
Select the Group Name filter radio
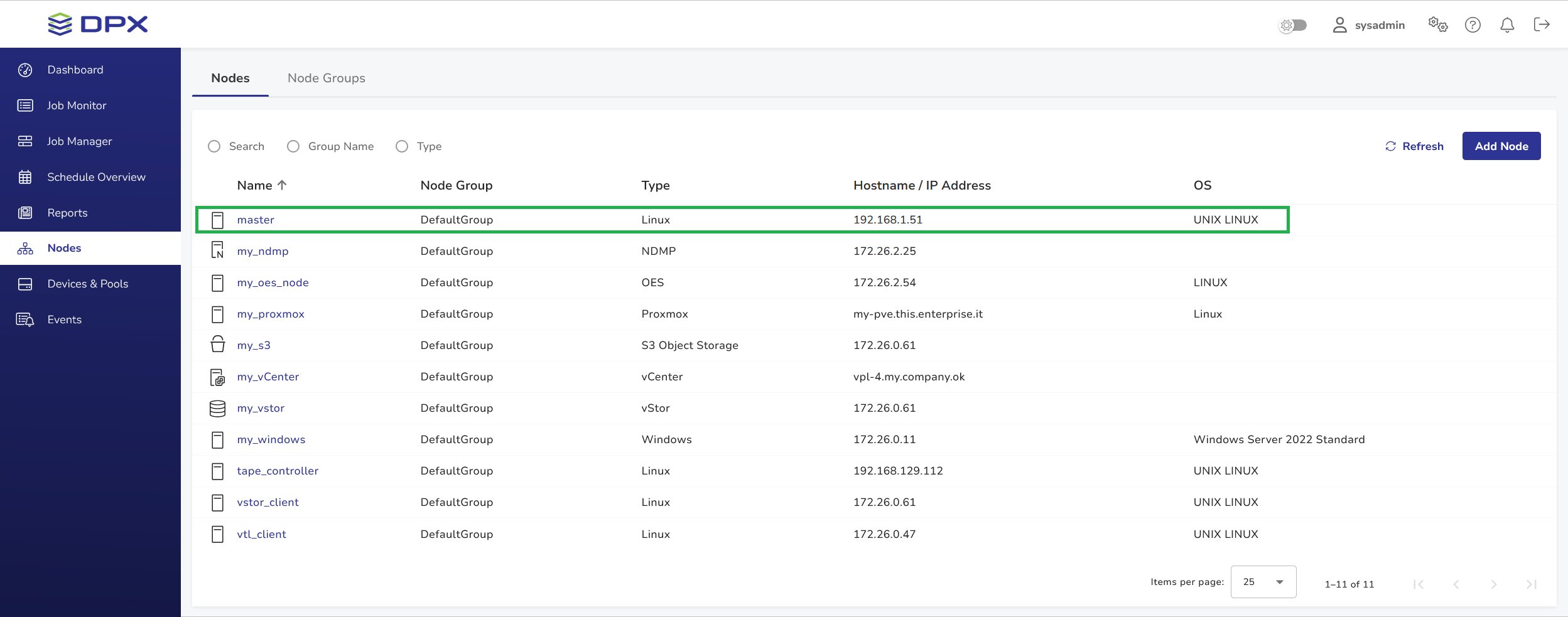tap(293, 146)
